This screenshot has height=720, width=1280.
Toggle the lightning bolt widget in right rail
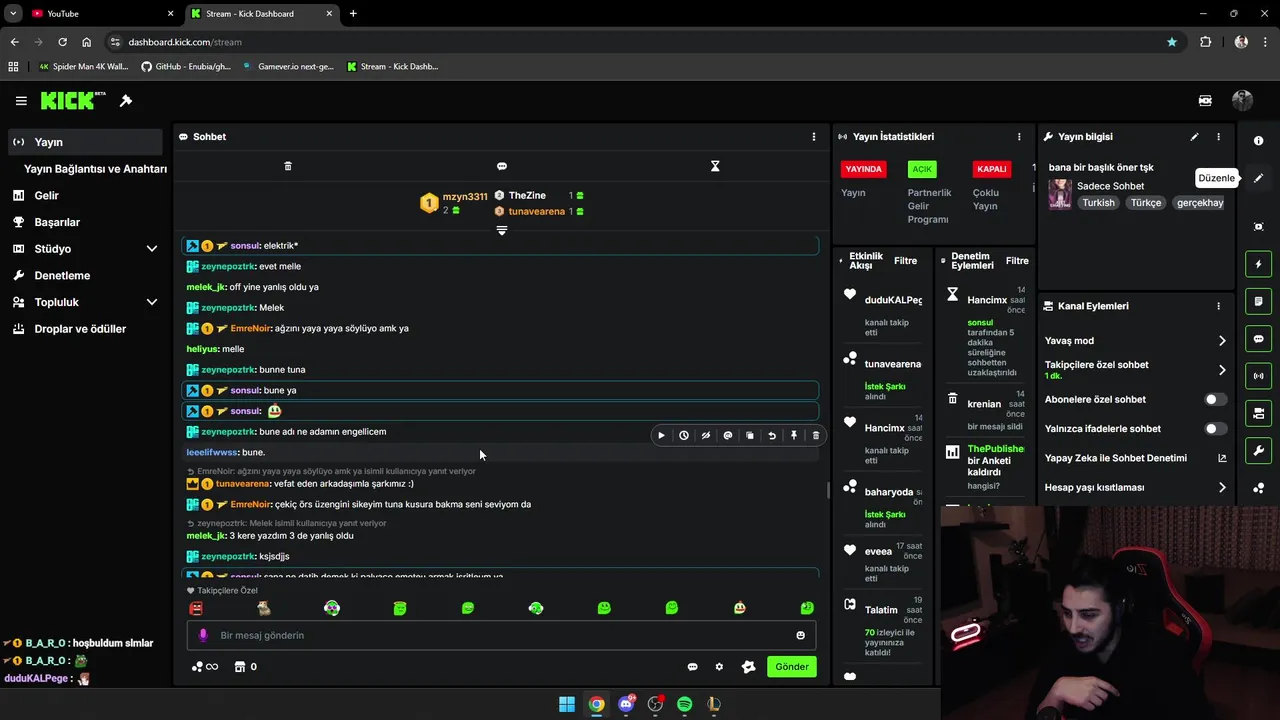1259,264
